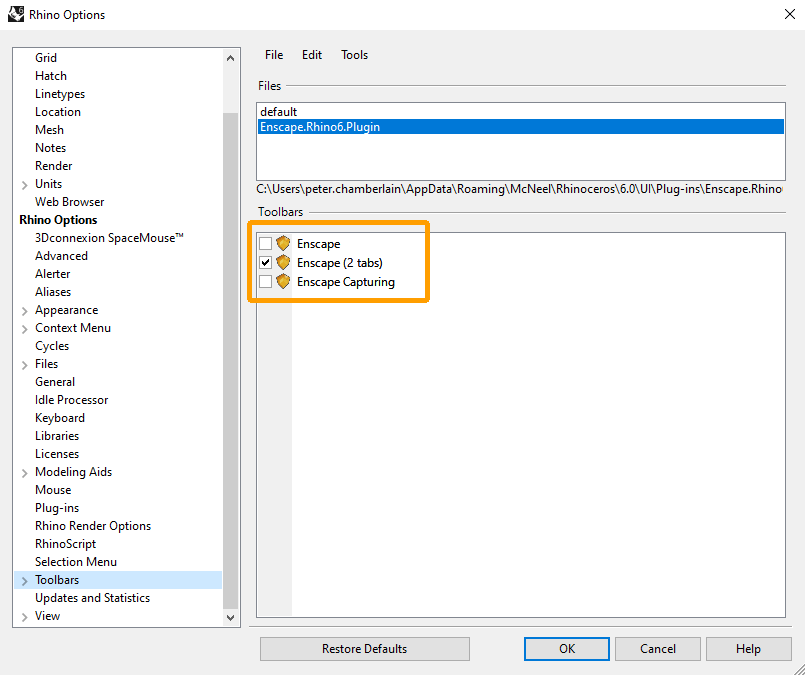
Task: Click the Rhino Options title bar icon
Action: pyautogui.click(x=16, y=14)
